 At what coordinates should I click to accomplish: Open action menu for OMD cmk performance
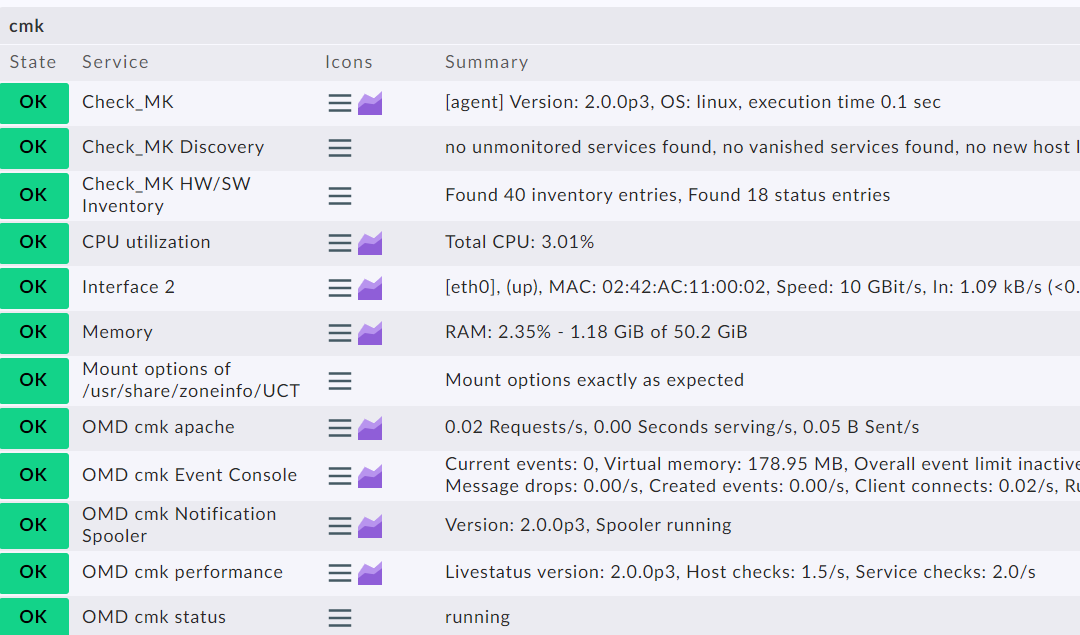point(340,573)
